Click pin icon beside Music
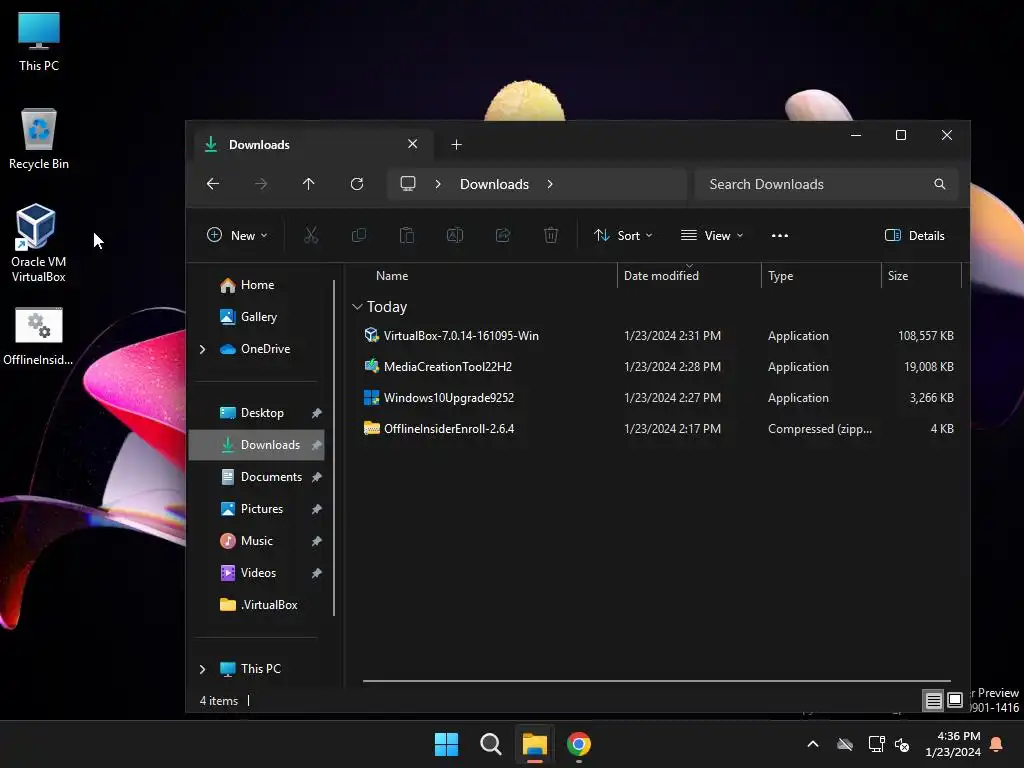Viewport: 1024px width, 768px height. tap(317, 541)
